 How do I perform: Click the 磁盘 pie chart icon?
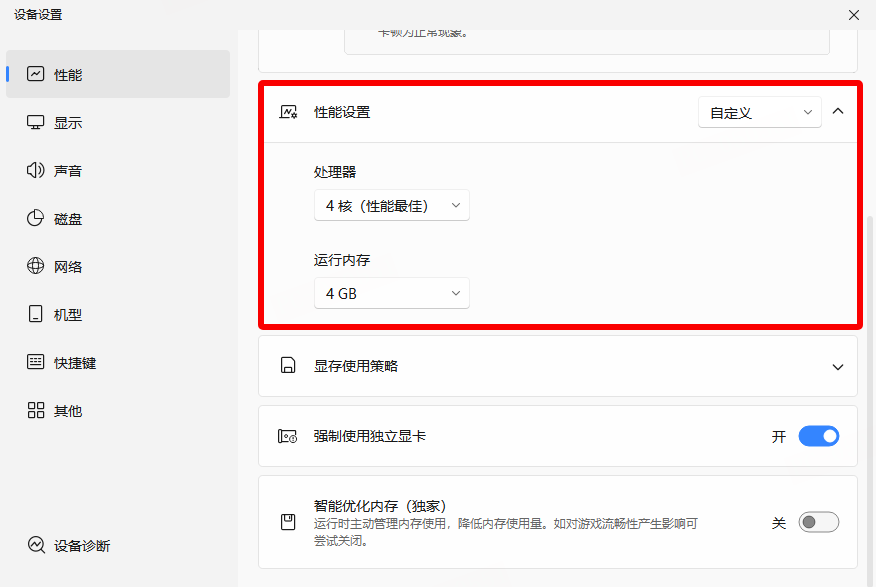click(x=36, y=218)
